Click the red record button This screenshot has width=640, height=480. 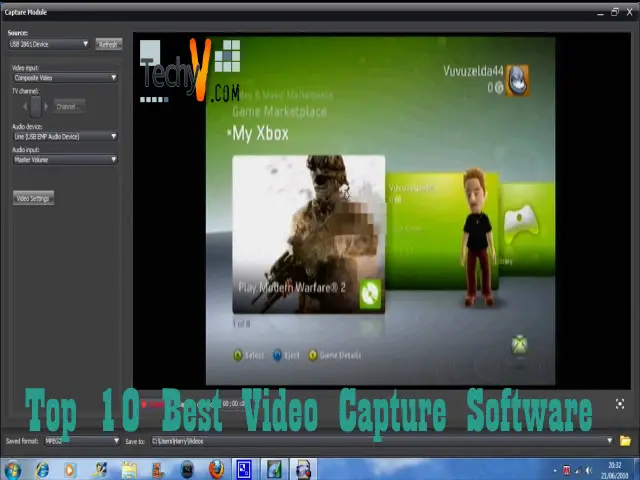click(x=144, y=404)
